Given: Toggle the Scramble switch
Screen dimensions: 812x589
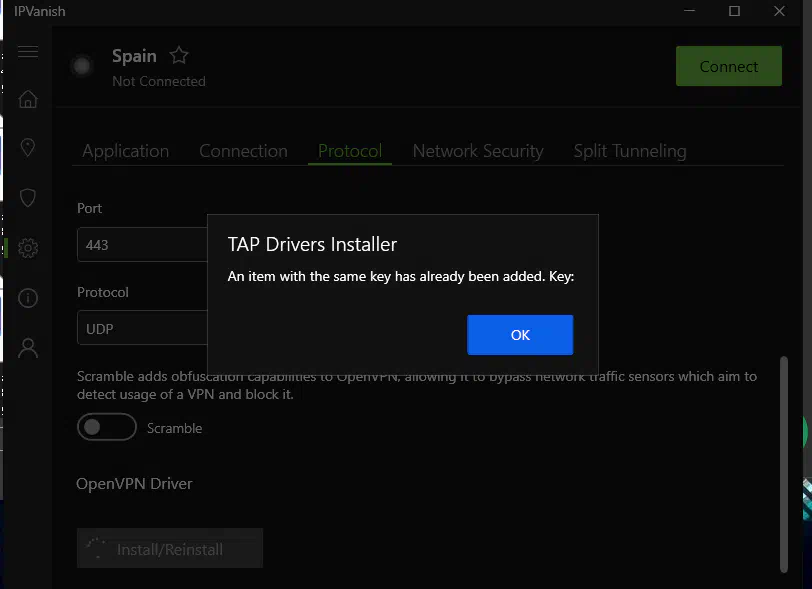Looking at the screenshot, I should point(107,427).
